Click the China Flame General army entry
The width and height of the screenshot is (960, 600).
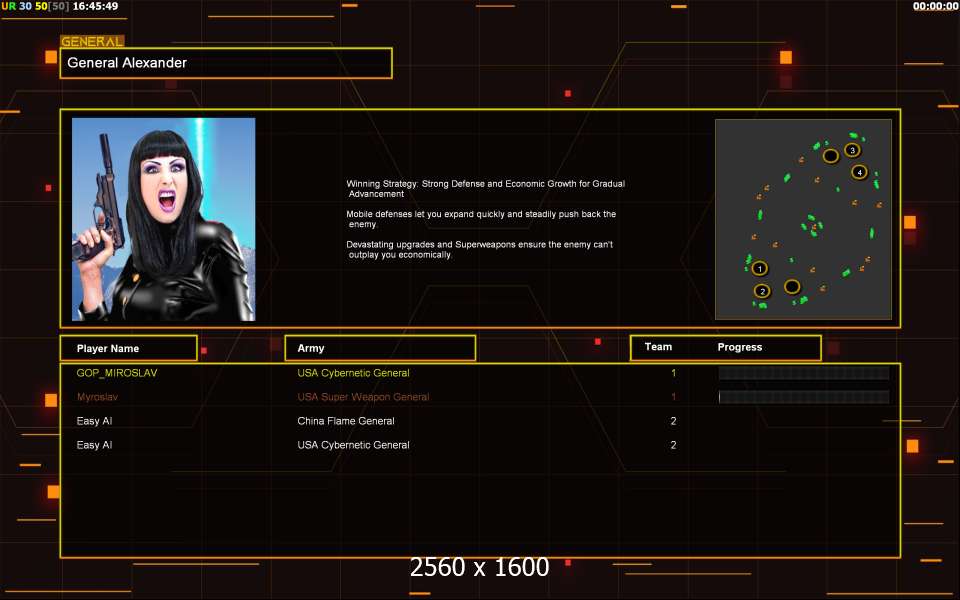coord(346,421)
